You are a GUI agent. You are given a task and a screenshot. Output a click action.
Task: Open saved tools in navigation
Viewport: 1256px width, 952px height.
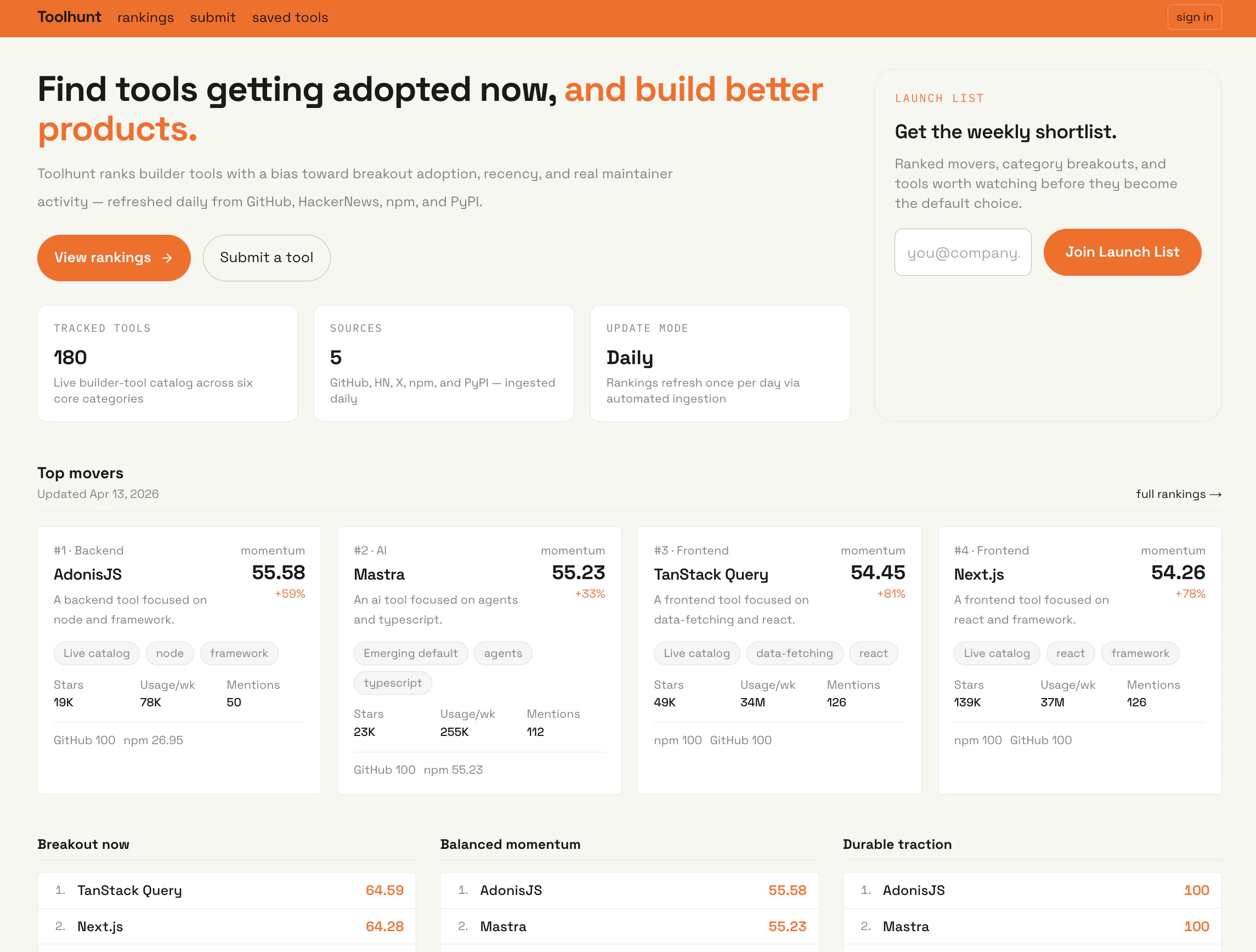[x=290, y=18]
